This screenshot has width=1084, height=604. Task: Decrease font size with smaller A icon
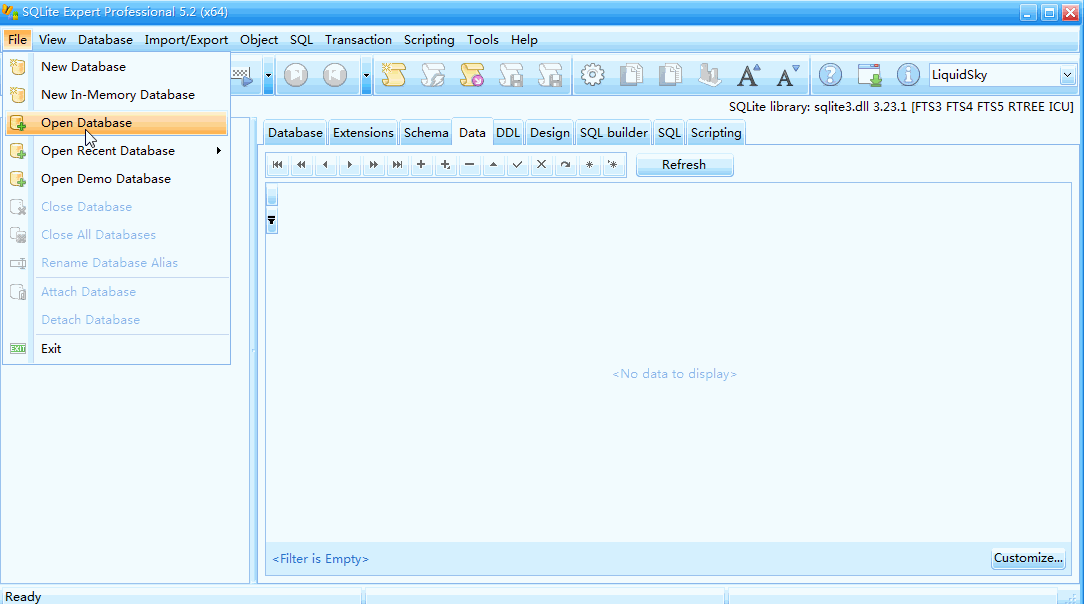click(787, 75)
